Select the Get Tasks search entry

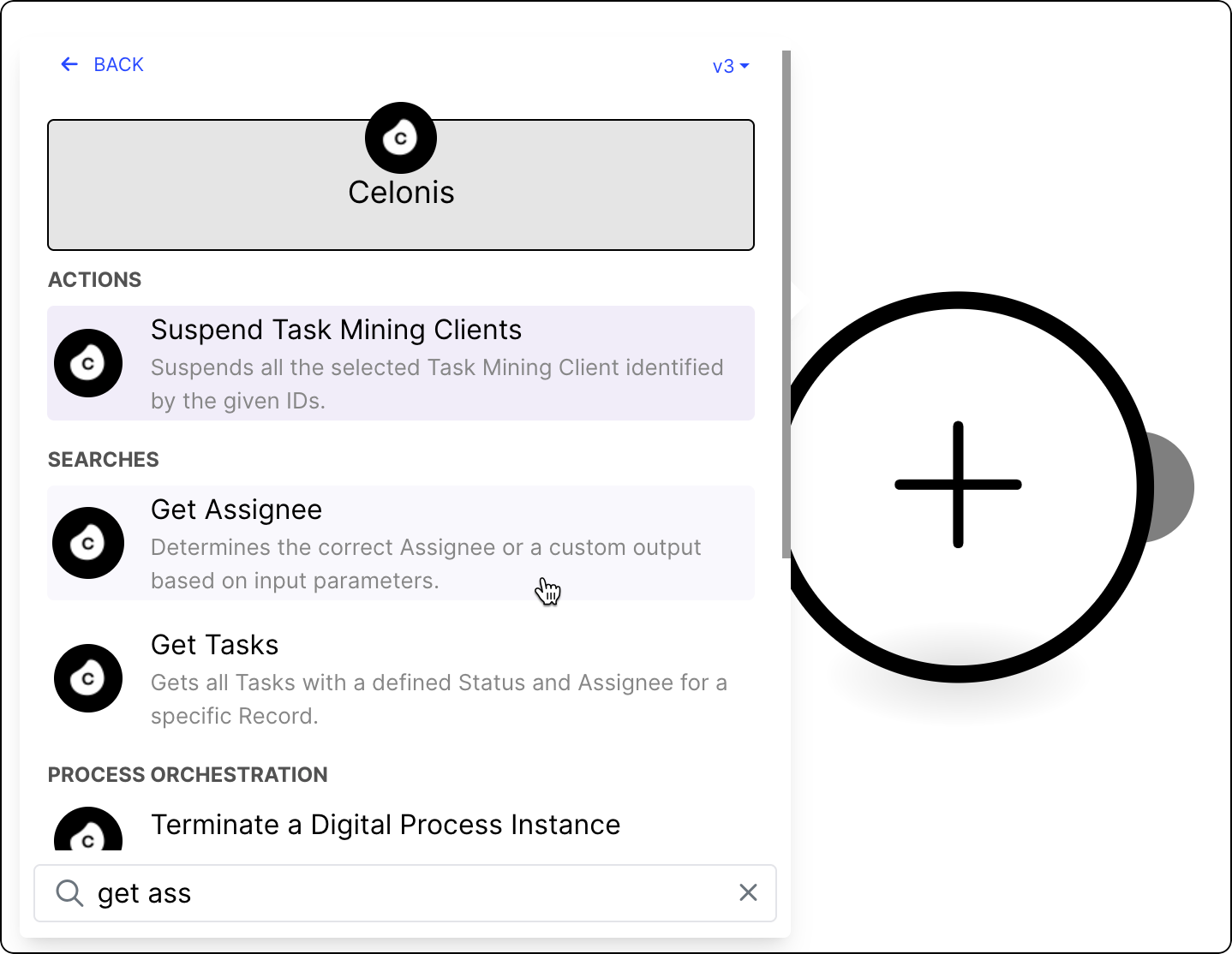(400, 677)
